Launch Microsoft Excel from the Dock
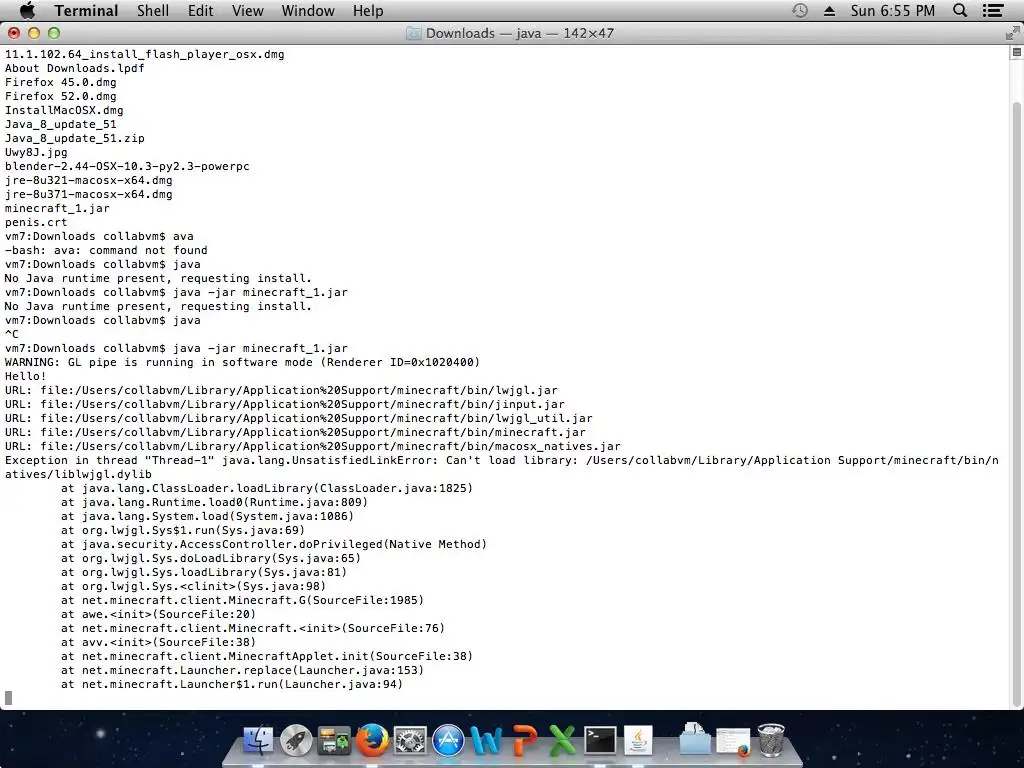Viewport: 1024px width, 768px height. click(x=562, y=740)
